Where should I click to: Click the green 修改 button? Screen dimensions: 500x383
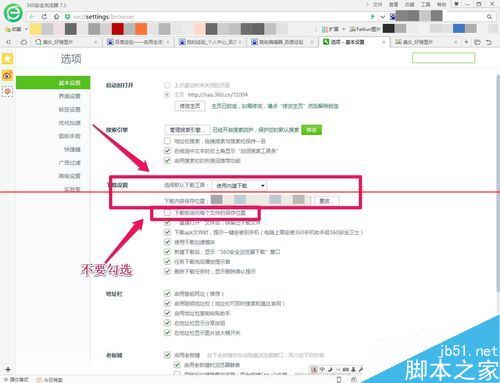coord(311,130)
